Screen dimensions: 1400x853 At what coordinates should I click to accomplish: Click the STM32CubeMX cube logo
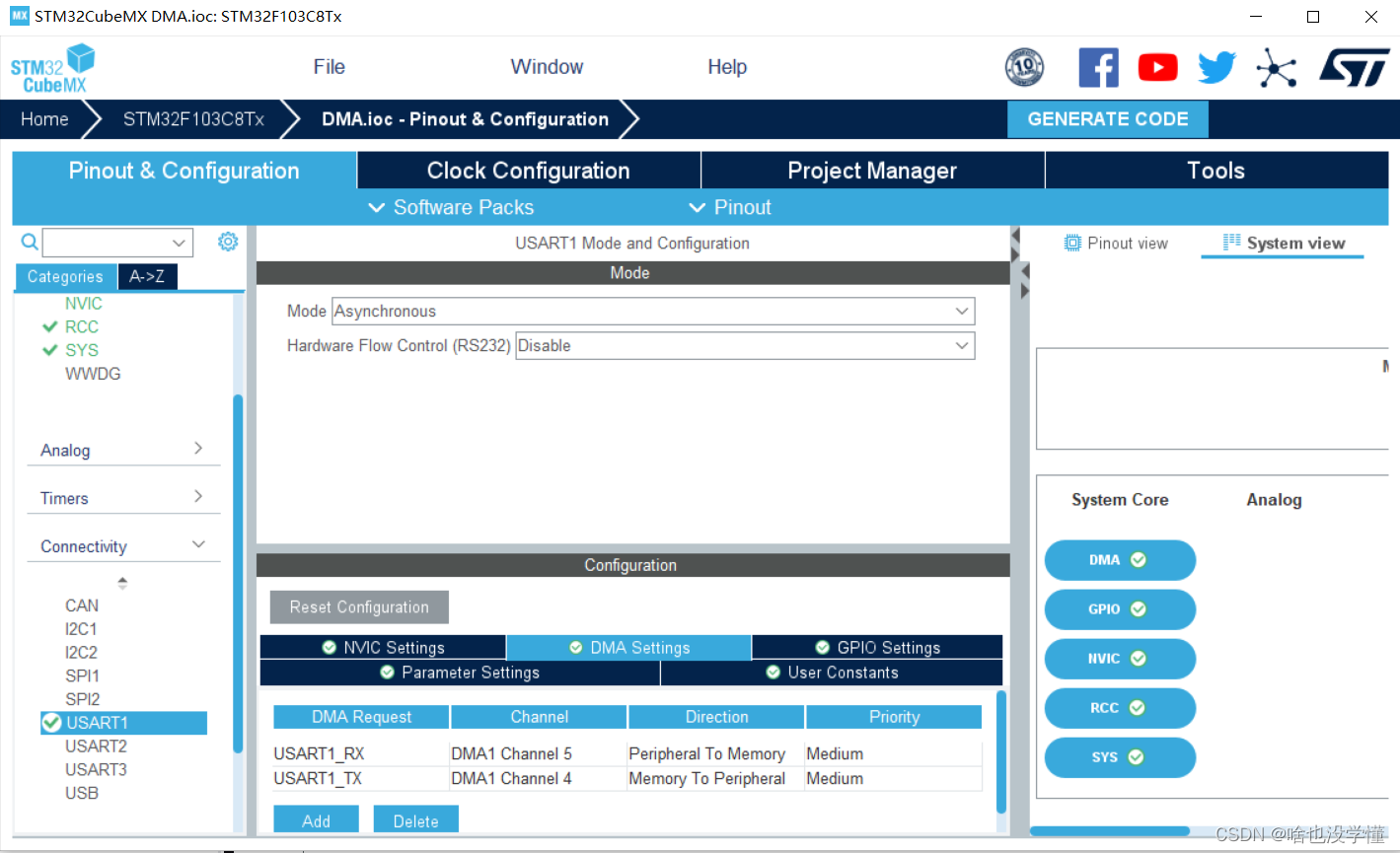click(52, 68)
